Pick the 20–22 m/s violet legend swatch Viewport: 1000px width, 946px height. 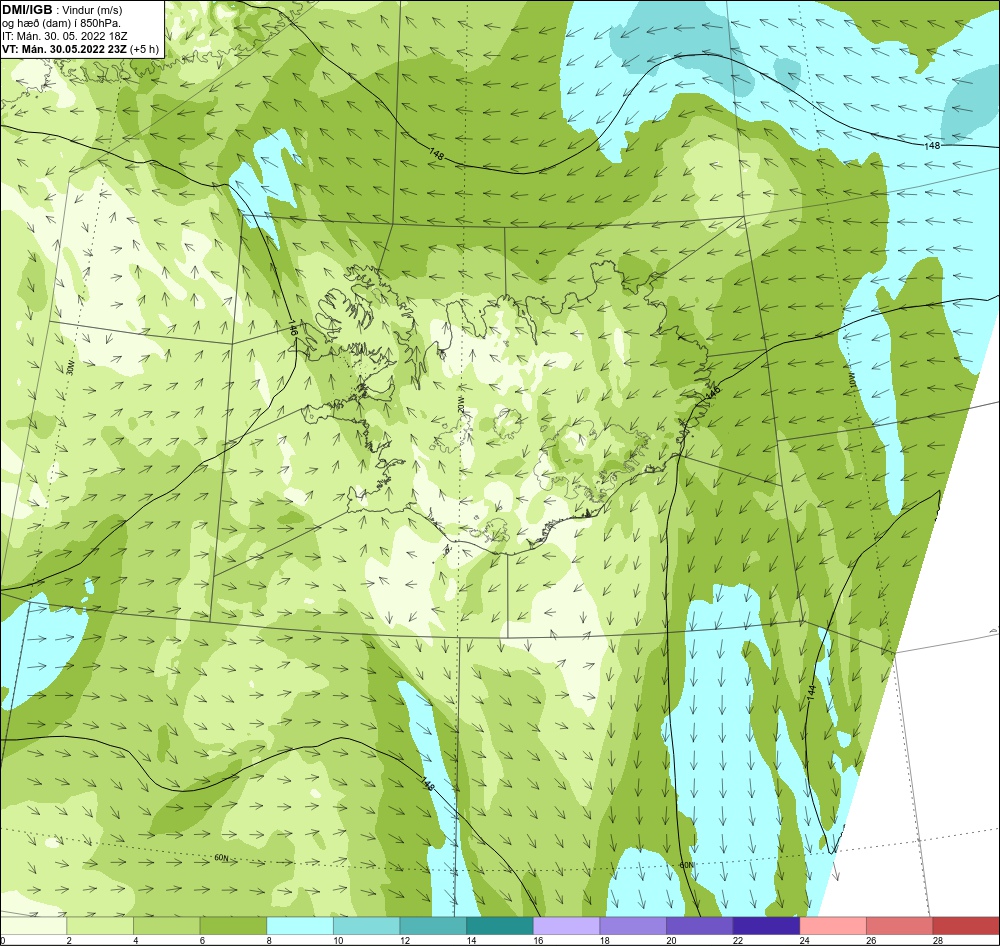click(x=700, y=926)
